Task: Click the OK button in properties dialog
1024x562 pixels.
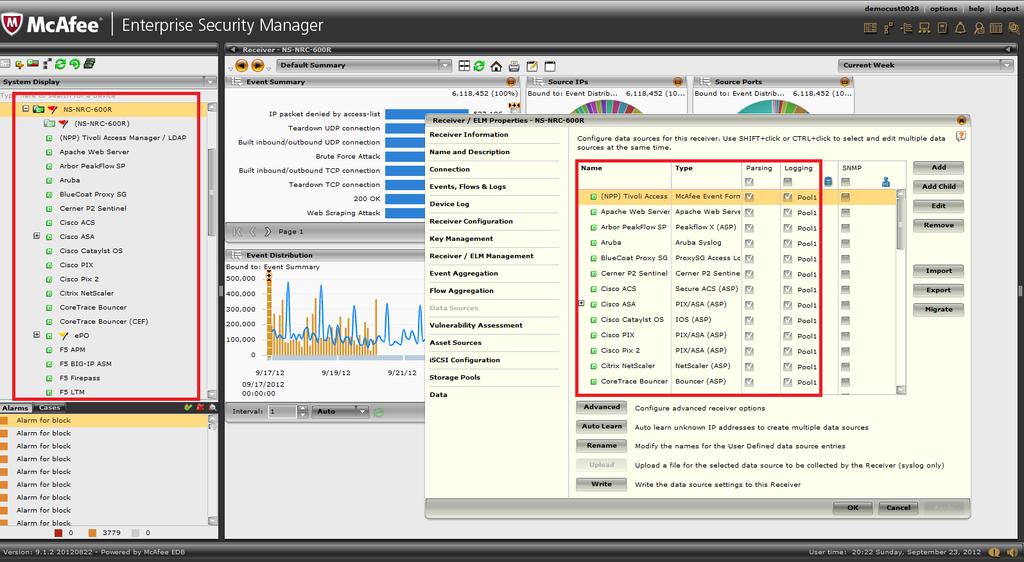Action: [853, 508]
